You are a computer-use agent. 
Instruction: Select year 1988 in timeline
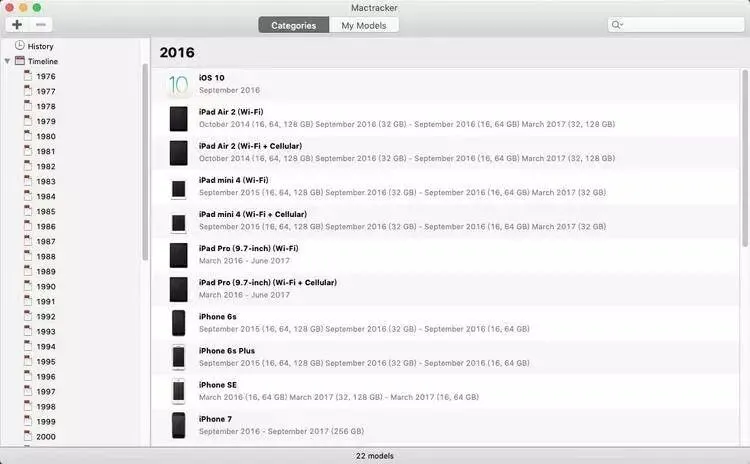coord(46,256)
